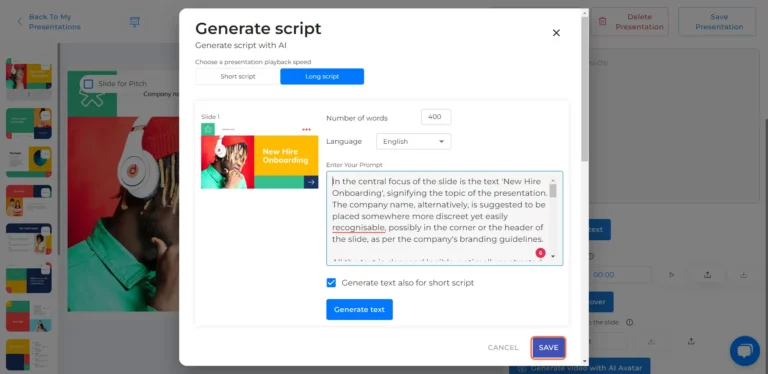Click the red three-dots menu on Slide 1 preview
The width and height of the screenshot is (768, 374).
307,129
